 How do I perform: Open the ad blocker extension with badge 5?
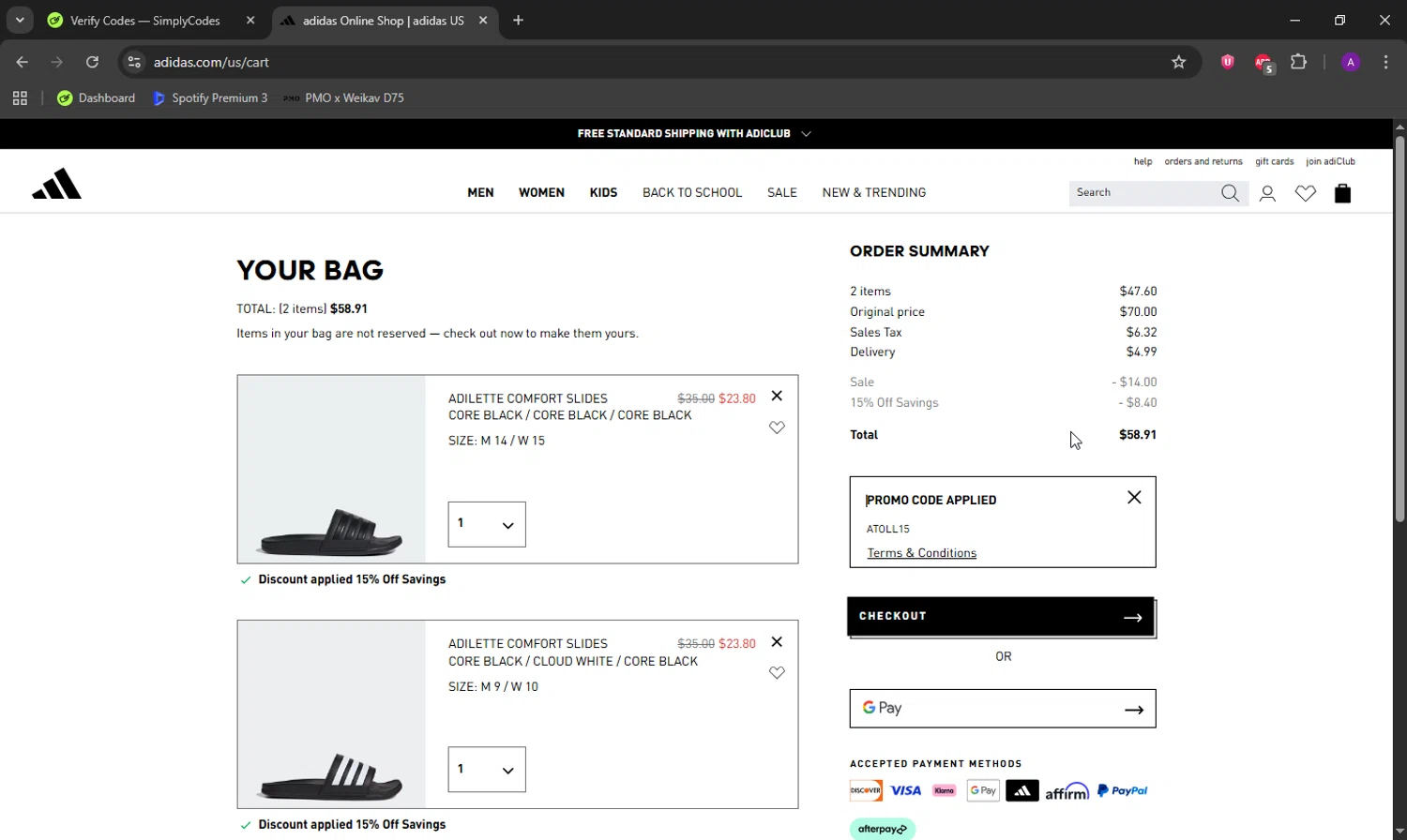(1263, 63)
